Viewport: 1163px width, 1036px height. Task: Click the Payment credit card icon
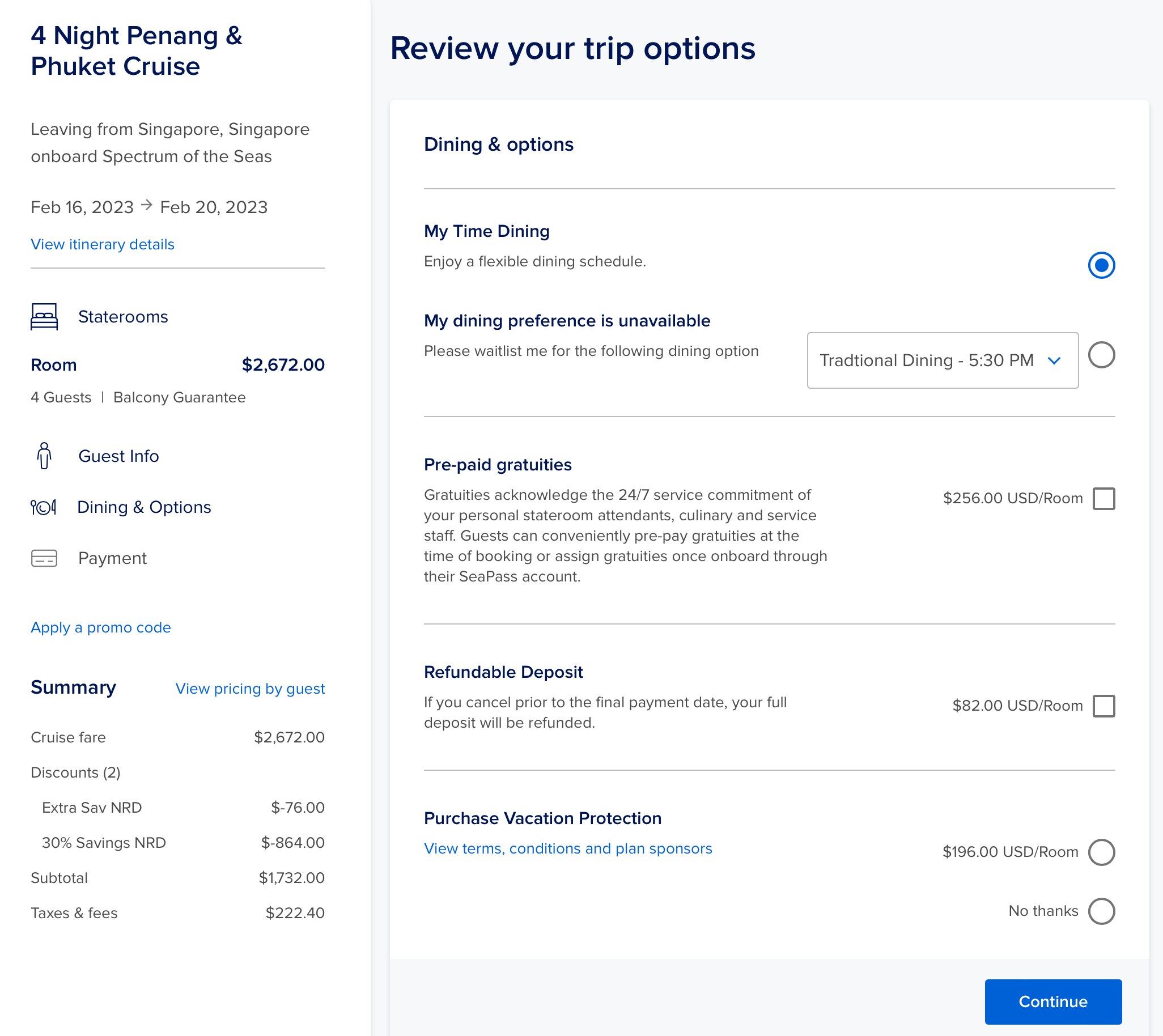(x=44, y=558)
